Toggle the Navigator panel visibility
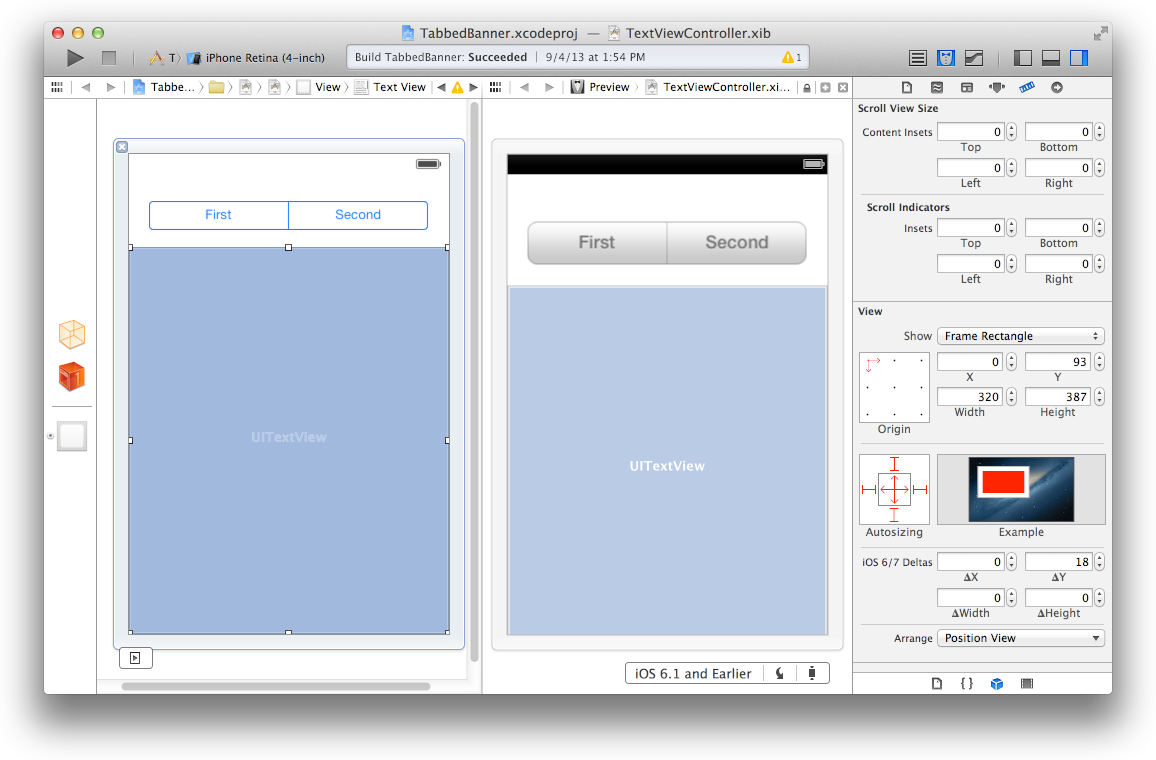 (1022, 58)
